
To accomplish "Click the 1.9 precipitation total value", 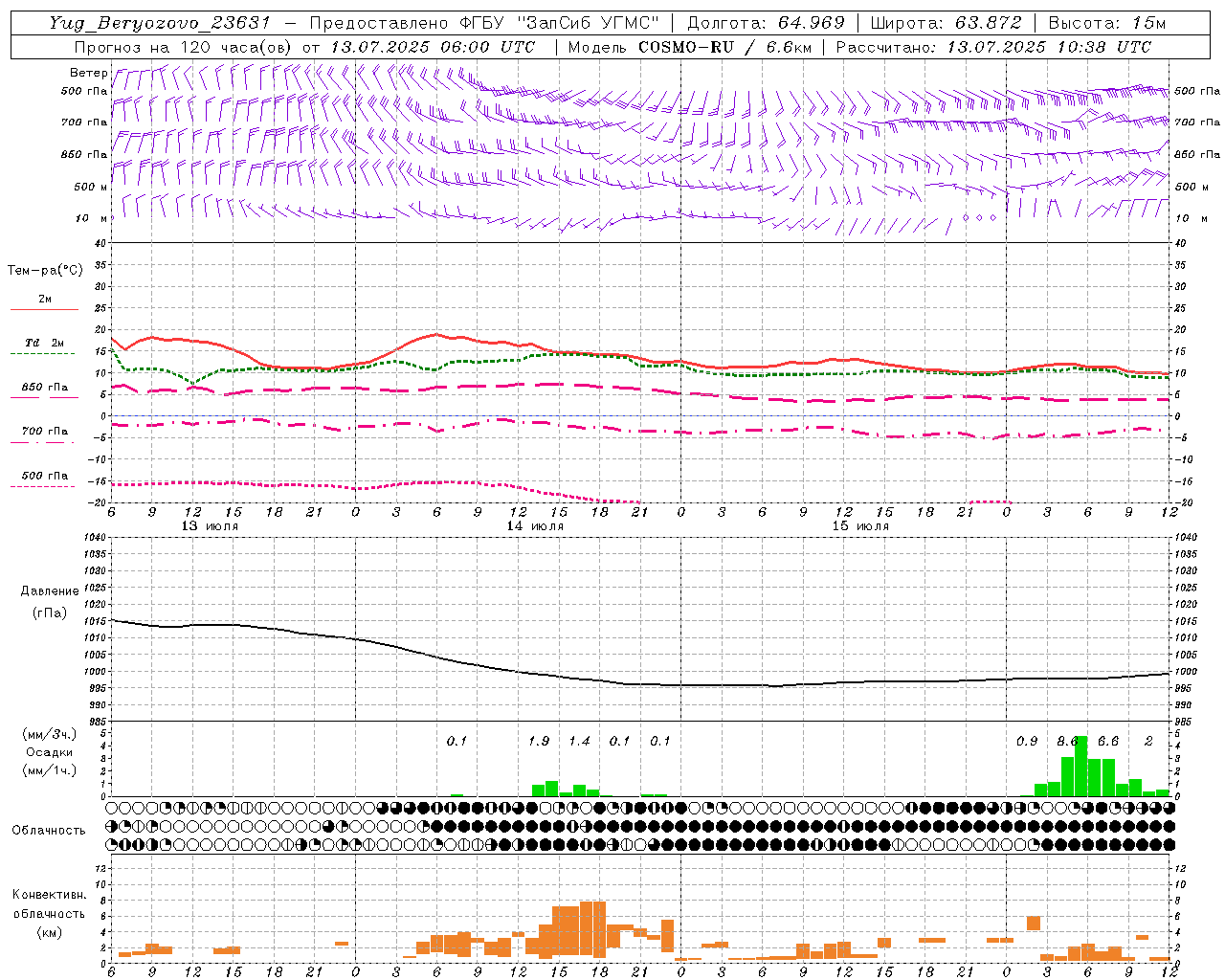I will tap(539, 742).
